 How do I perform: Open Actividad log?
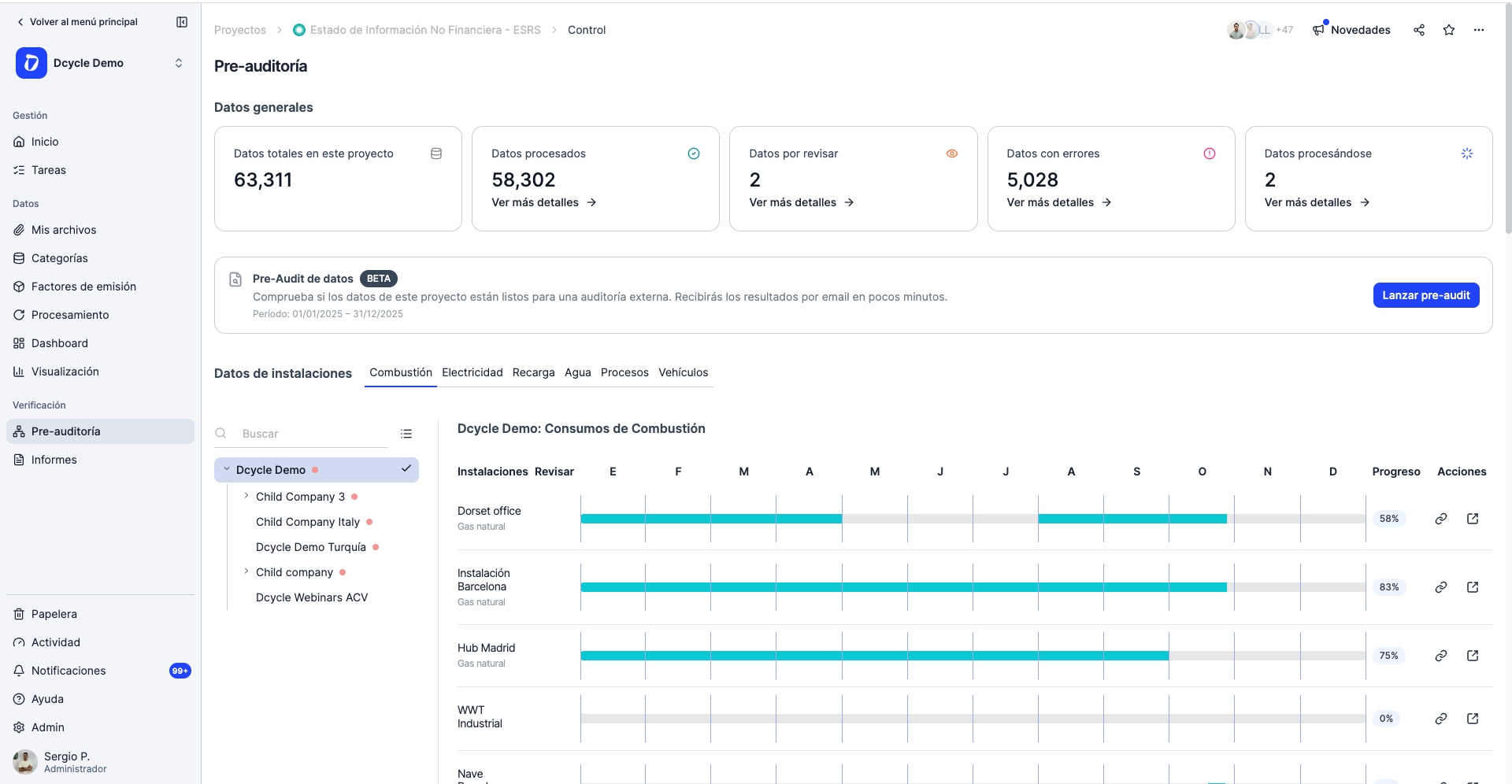point(100,642)
